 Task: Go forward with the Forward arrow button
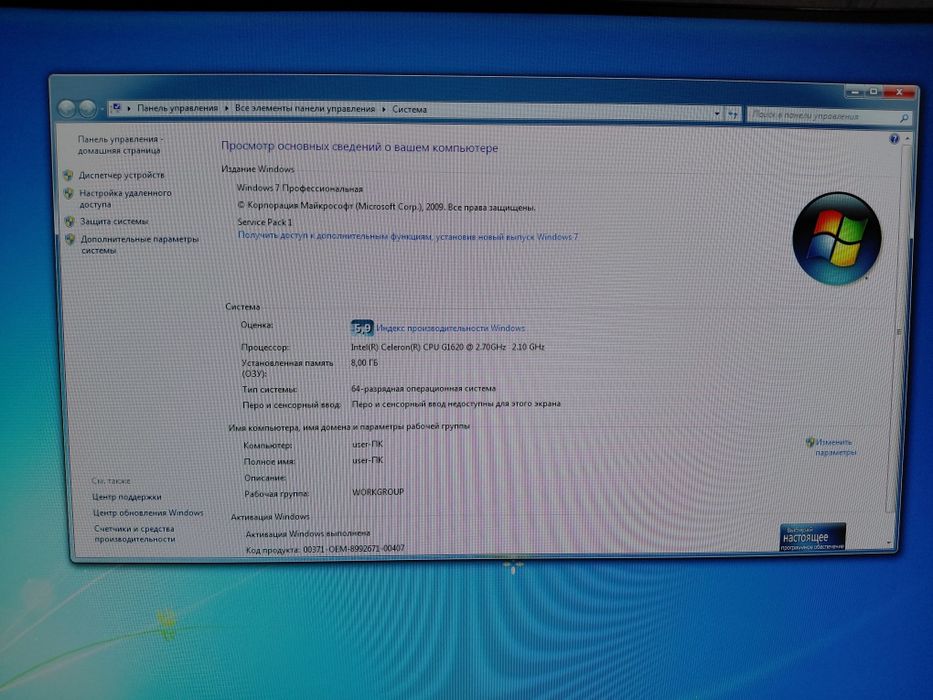(87, 108)
